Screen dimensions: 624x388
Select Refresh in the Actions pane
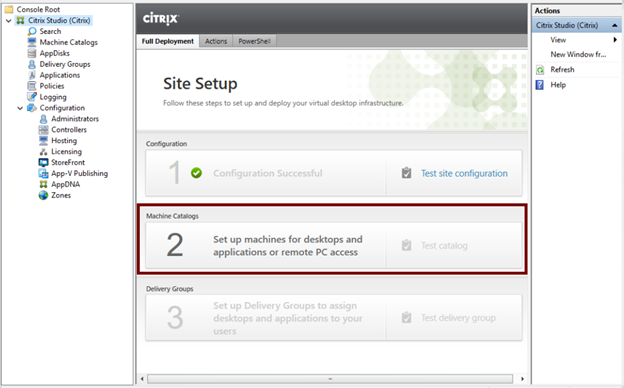pyautogui.click(x=562, y=70)
